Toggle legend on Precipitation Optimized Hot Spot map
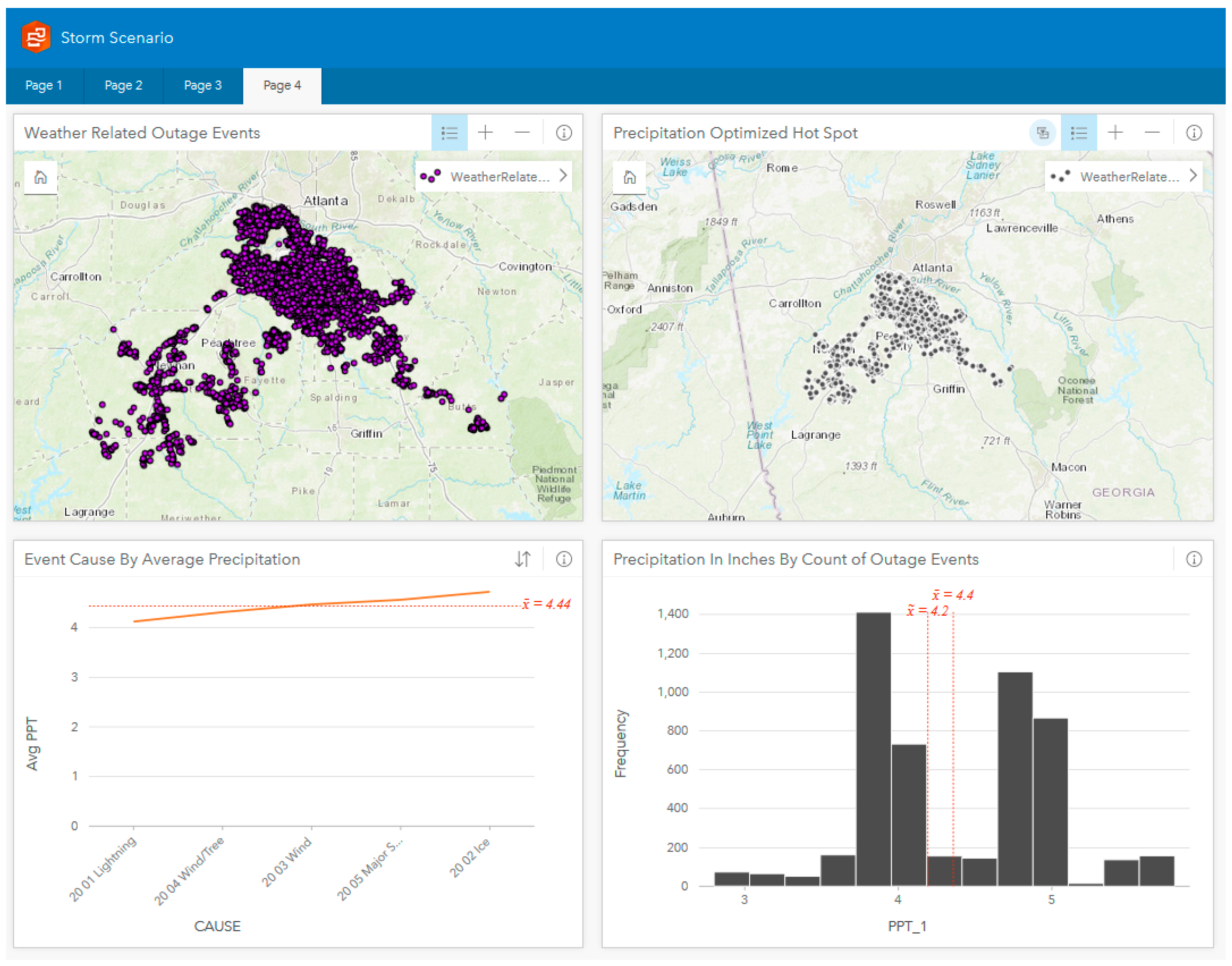 point(1079,133)
